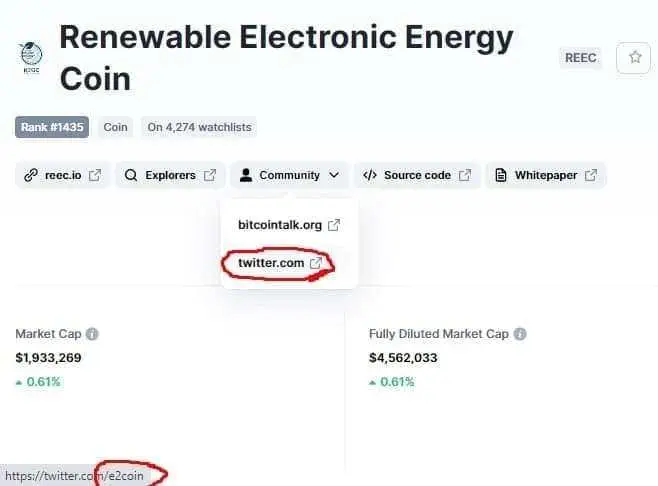This screenshot has width=658, height=486.
Task: Click the chain link icon beside reec.io
Action: click(x=31, y=175)
